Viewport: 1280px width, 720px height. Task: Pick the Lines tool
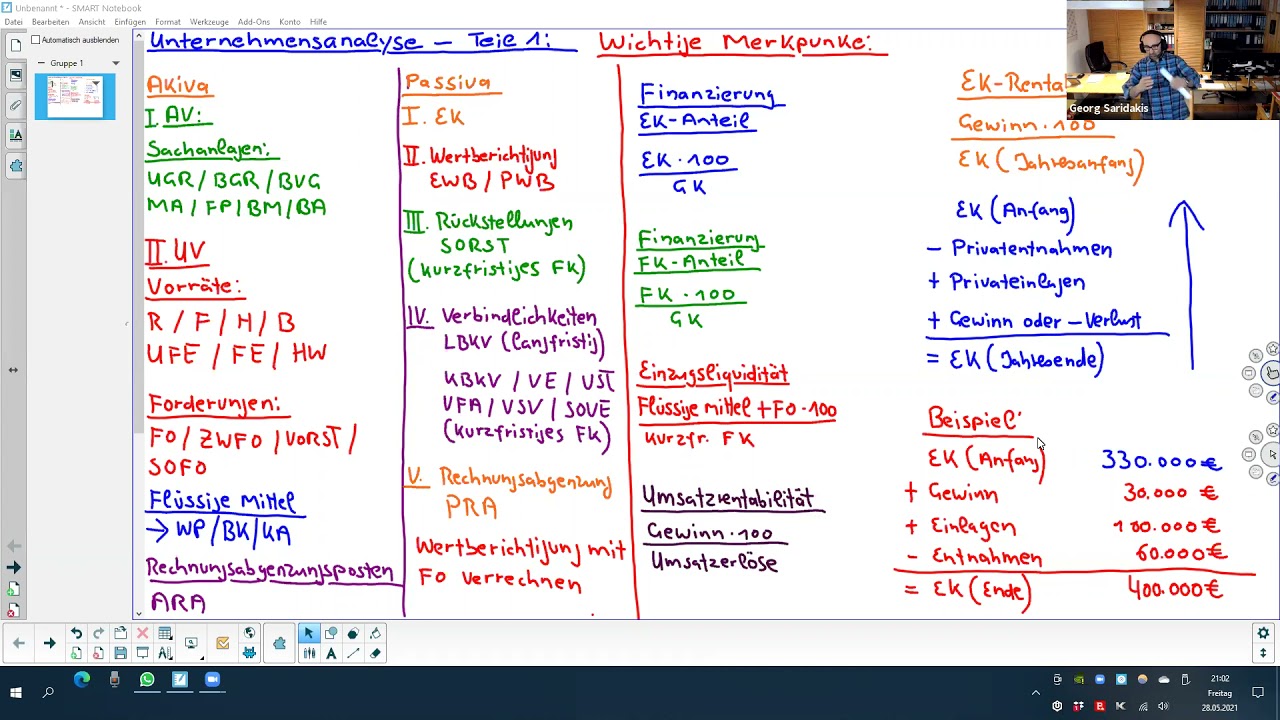352,653
